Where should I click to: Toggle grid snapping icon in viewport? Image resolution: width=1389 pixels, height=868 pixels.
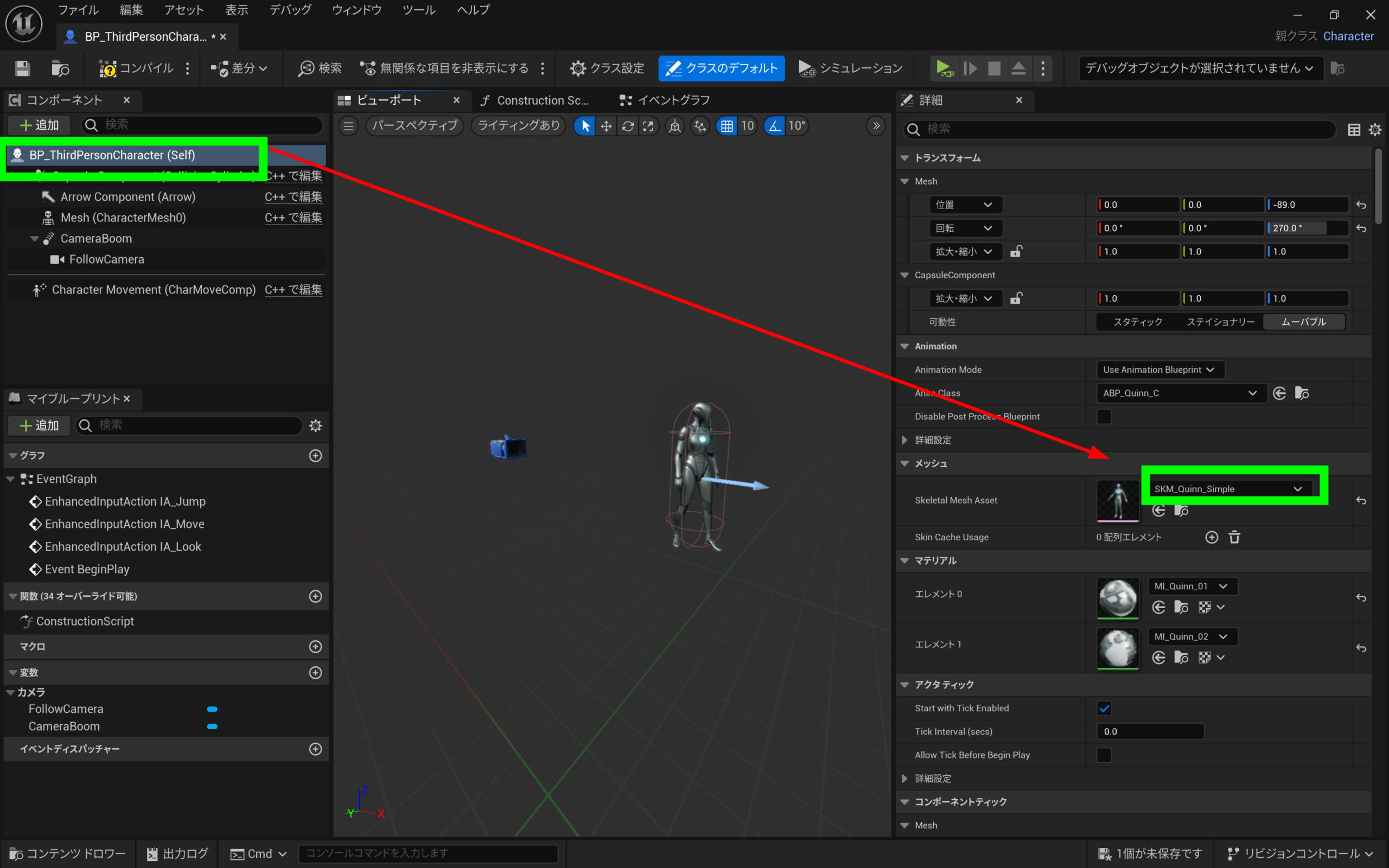(727, 126)
